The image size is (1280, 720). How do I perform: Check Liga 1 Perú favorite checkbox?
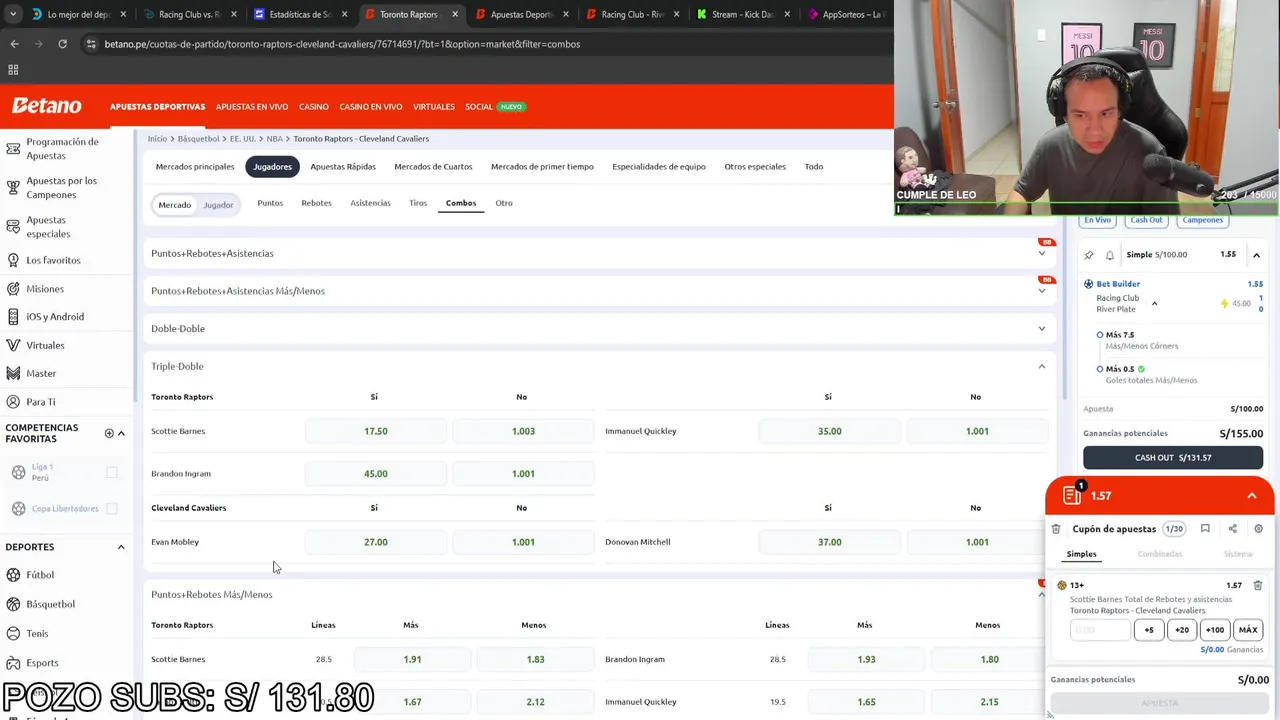click(112, 472)
